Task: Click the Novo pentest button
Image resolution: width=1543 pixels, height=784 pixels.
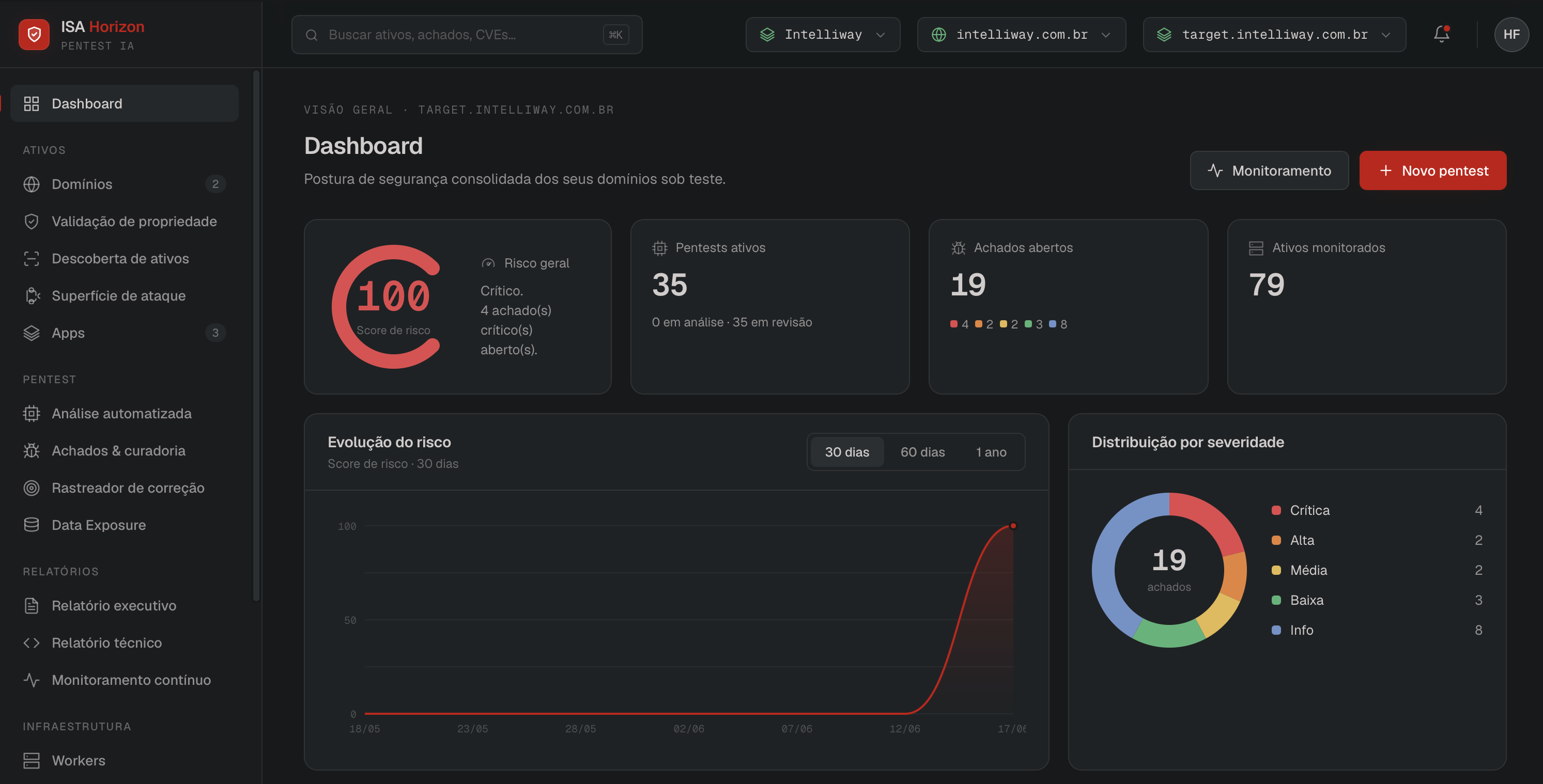Action: pyautogui.click(x=1432, y=170)
